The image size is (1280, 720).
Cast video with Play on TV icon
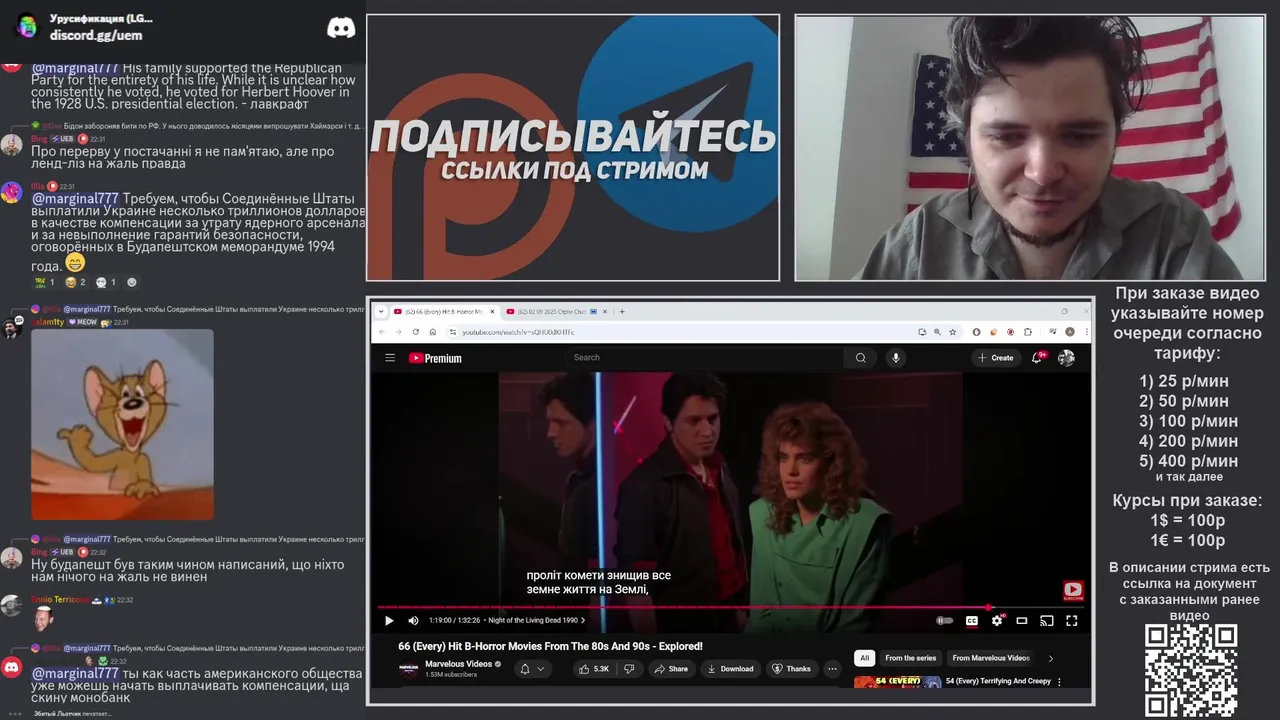pos(1047,621)
